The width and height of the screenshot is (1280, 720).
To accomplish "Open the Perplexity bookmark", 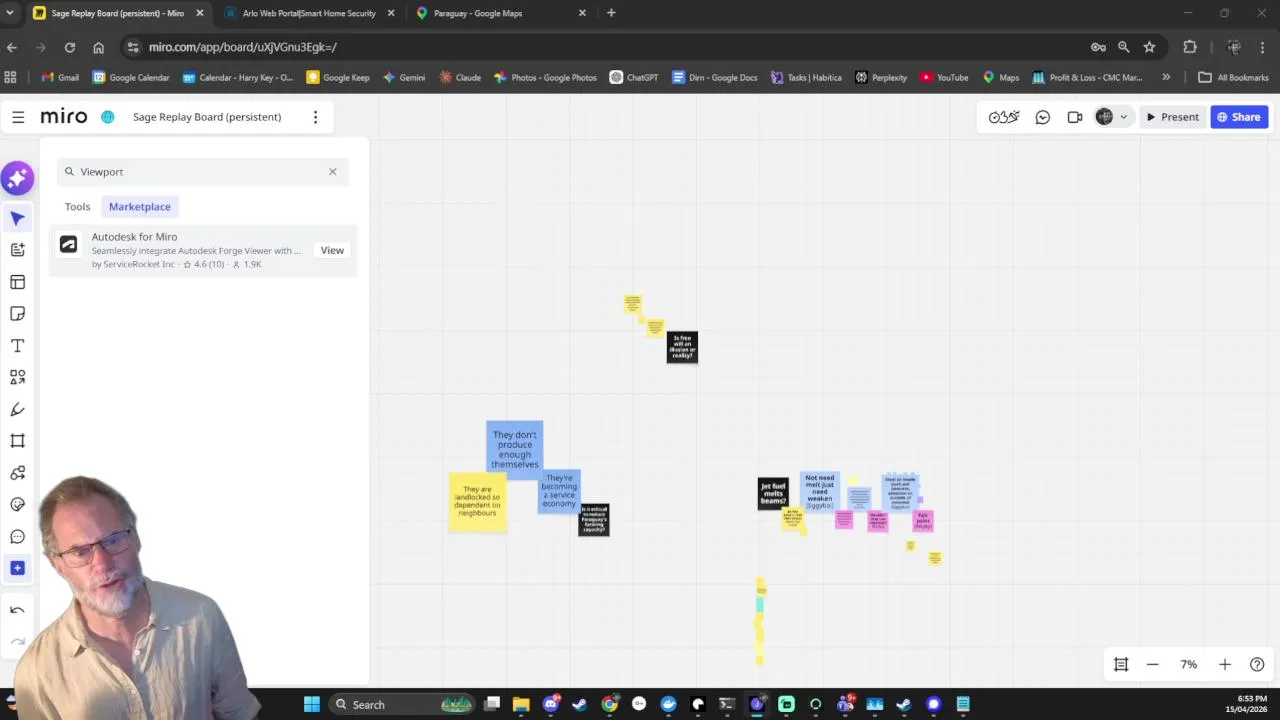I will 881,77.
